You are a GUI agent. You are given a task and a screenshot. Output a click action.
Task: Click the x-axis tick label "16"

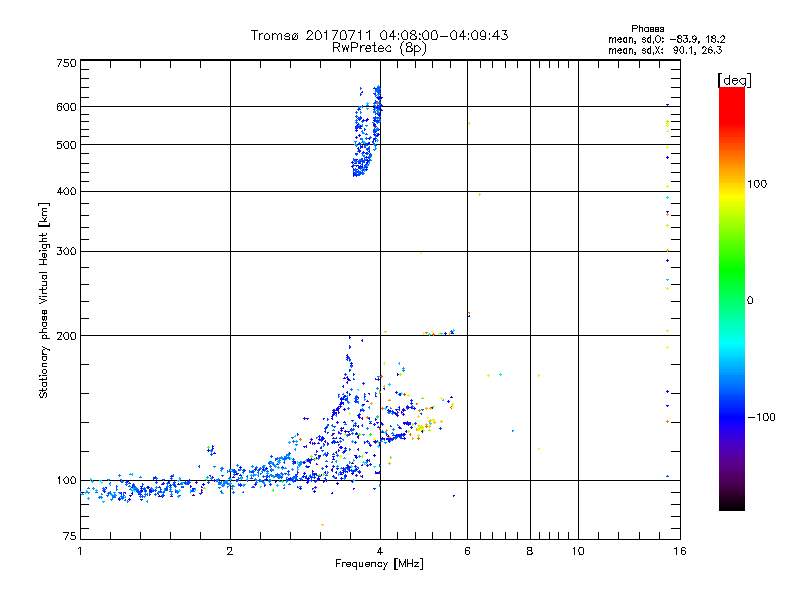pos(680,551)
